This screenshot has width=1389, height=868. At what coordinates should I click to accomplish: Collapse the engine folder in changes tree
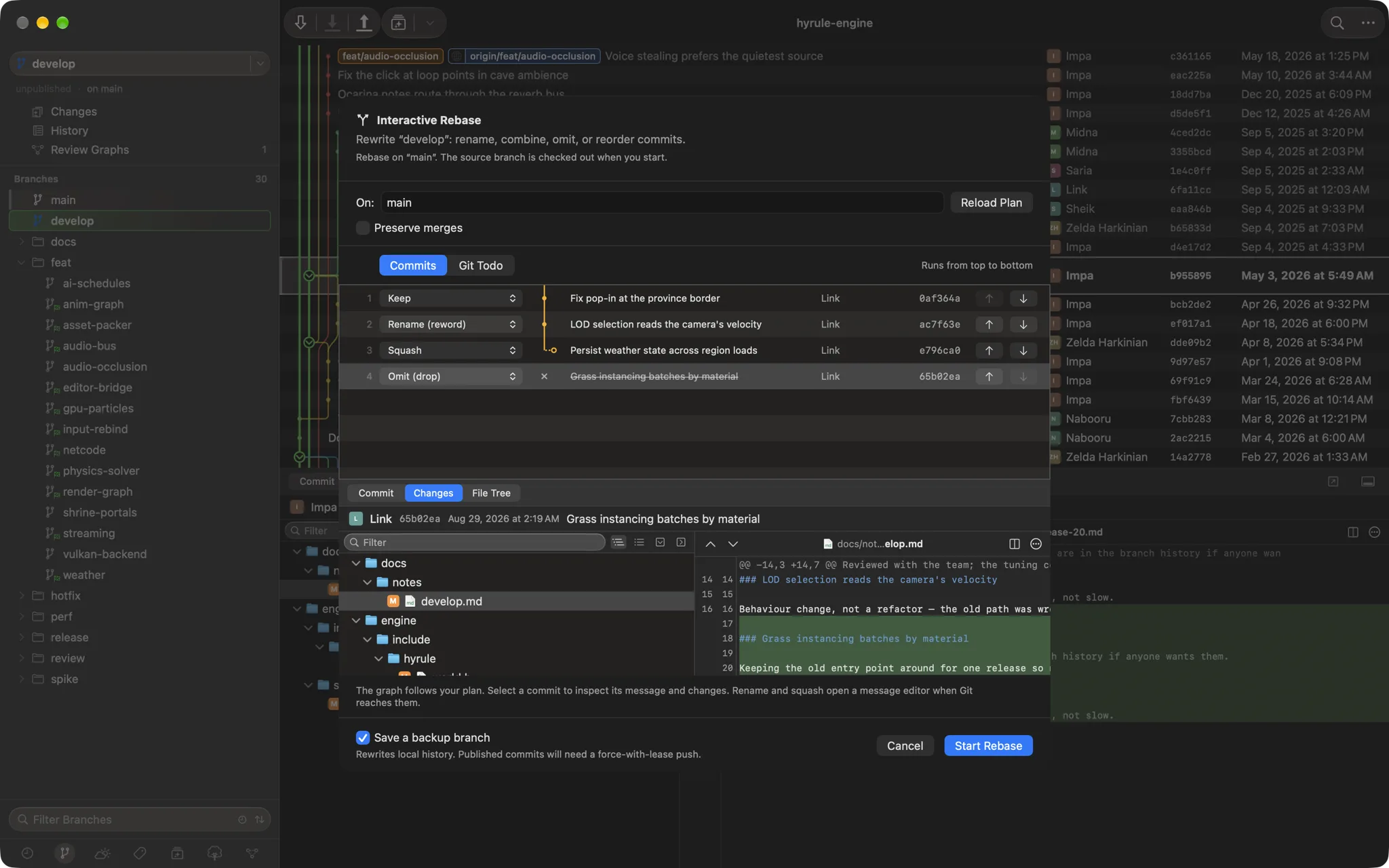[356, 620]
